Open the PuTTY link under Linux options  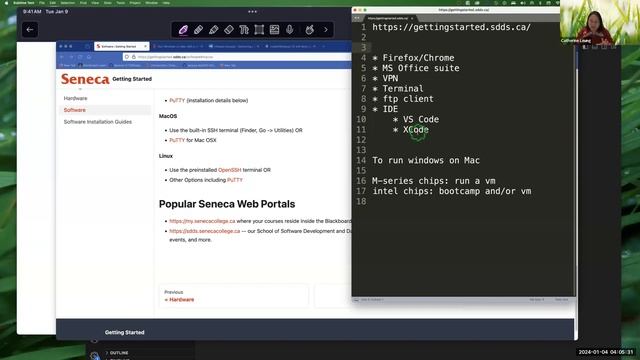tap(235, 180)
